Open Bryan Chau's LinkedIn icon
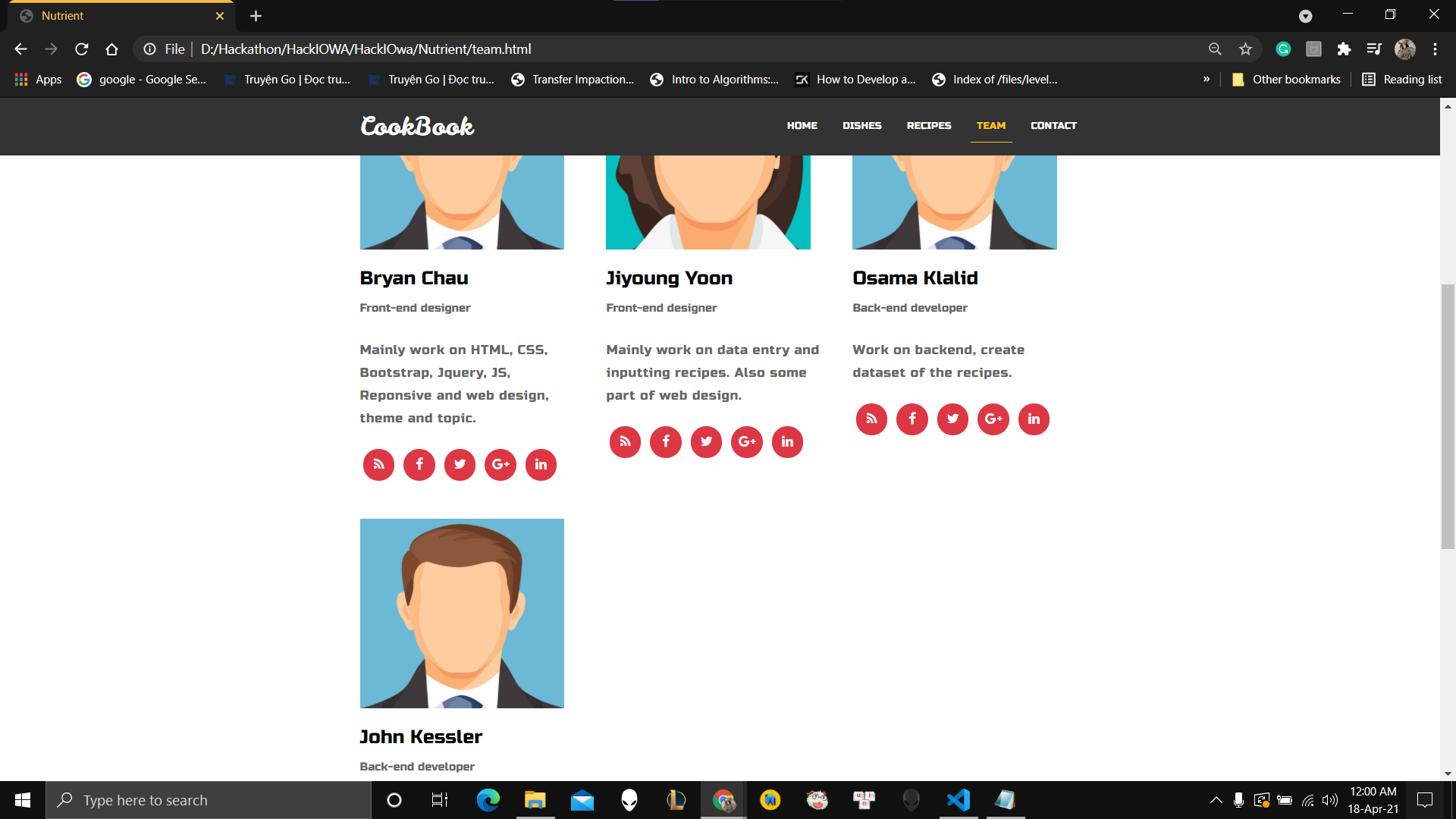The width and height of the screenshot is (1456, 819). coord(541,465)
